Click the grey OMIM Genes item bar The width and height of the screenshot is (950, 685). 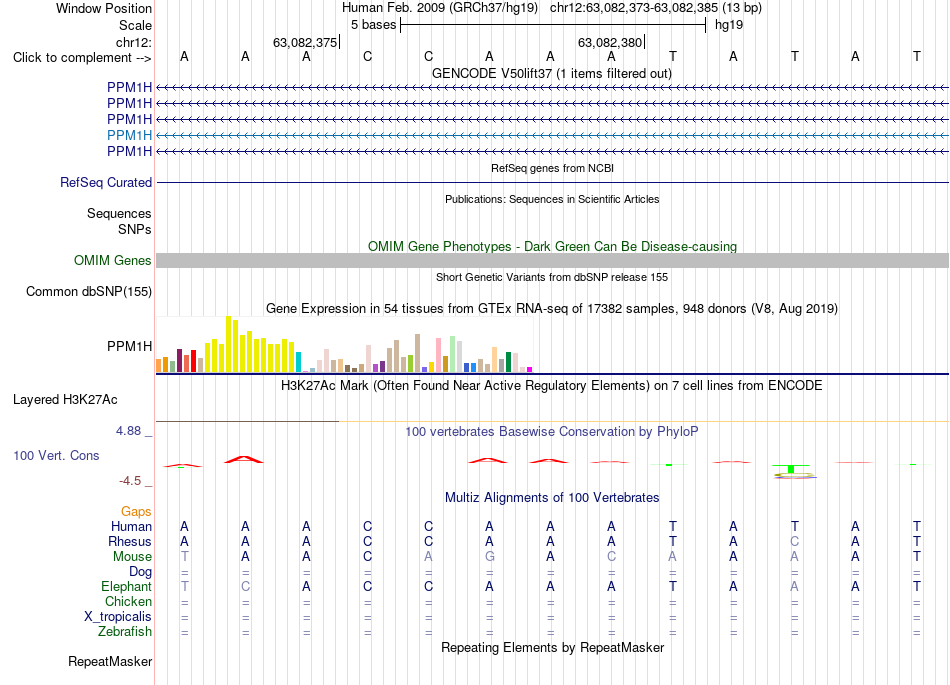point(552,260)
